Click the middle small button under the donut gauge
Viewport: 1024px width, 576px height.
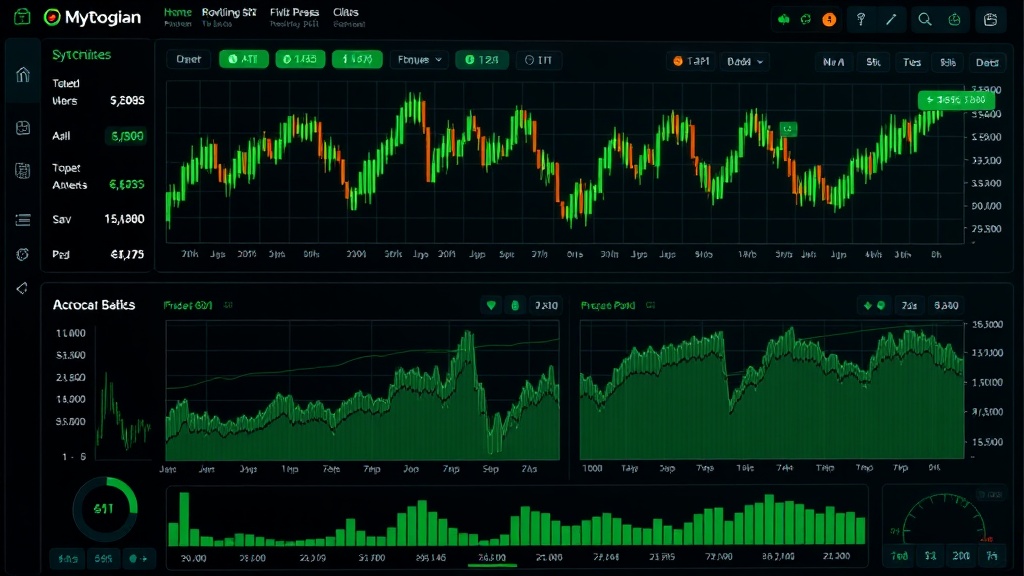(x=103, y=559)
